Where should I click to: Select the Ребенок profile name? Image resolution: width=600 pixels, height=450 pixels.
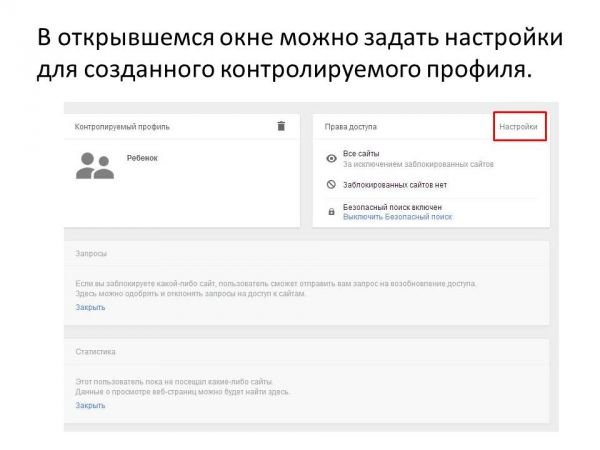point(142,158)
